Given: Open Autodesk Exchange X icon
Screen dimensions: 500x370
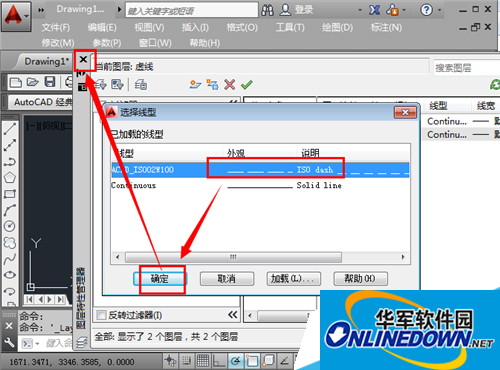Looking at the screenshot, I should [x=374, y=10].
